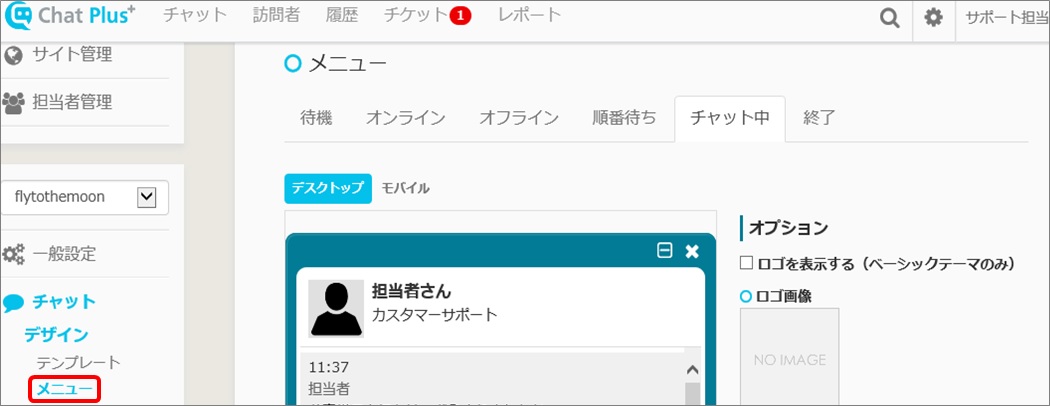Open 担当者管理 in the sidebar

pos(72,103)
